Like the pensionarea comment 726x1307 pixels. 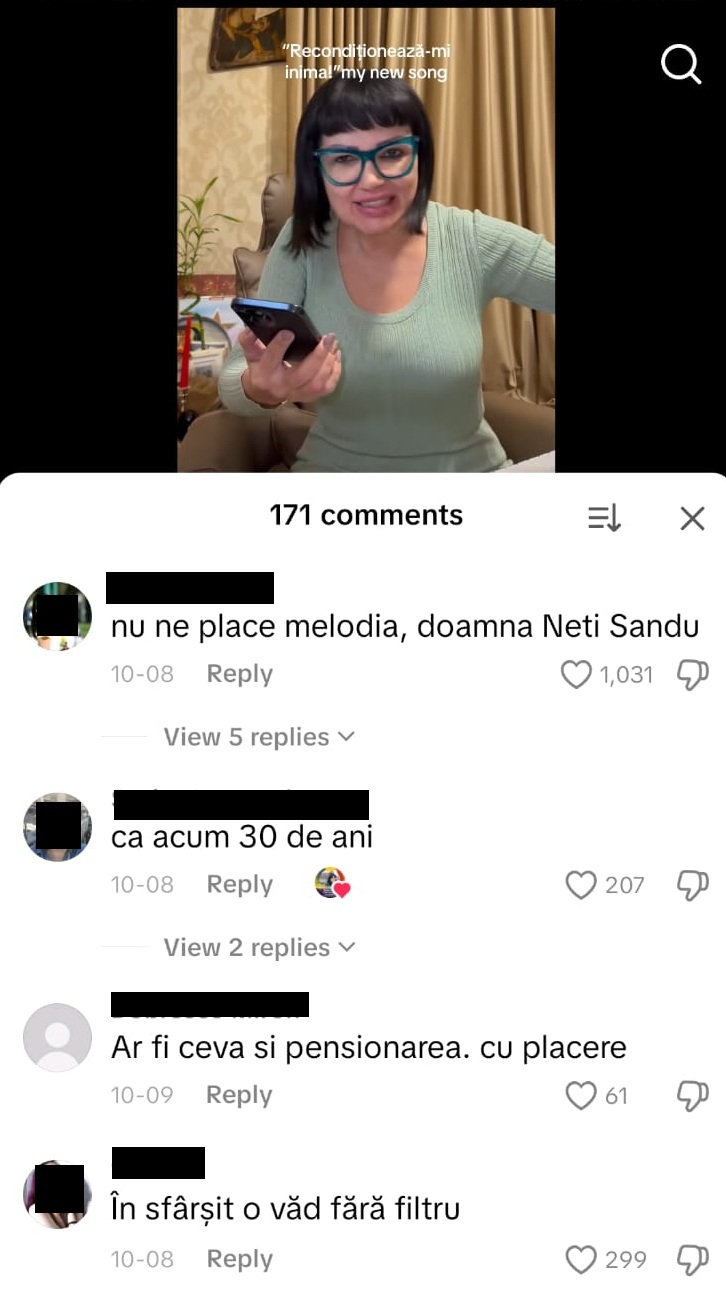pos(581,1095)
